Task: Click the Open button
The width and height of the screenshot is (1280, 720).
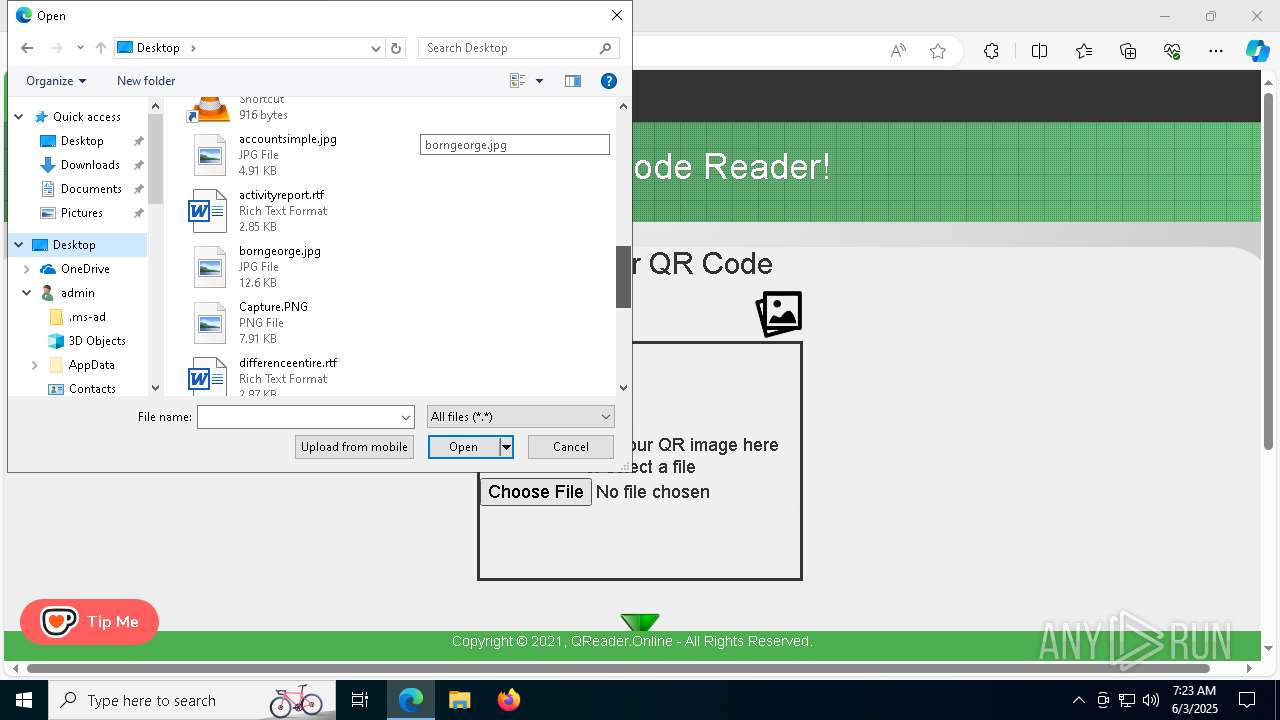Action: 463,447
